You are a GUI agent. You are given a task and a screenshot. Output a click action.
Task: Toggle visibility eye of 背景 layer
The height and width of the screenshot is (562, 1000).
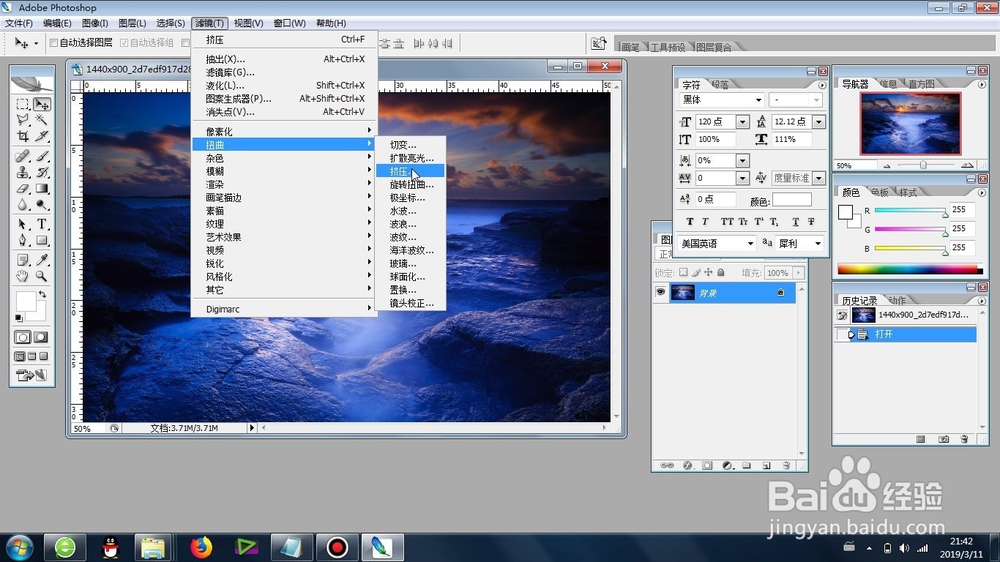coord(661,292)
